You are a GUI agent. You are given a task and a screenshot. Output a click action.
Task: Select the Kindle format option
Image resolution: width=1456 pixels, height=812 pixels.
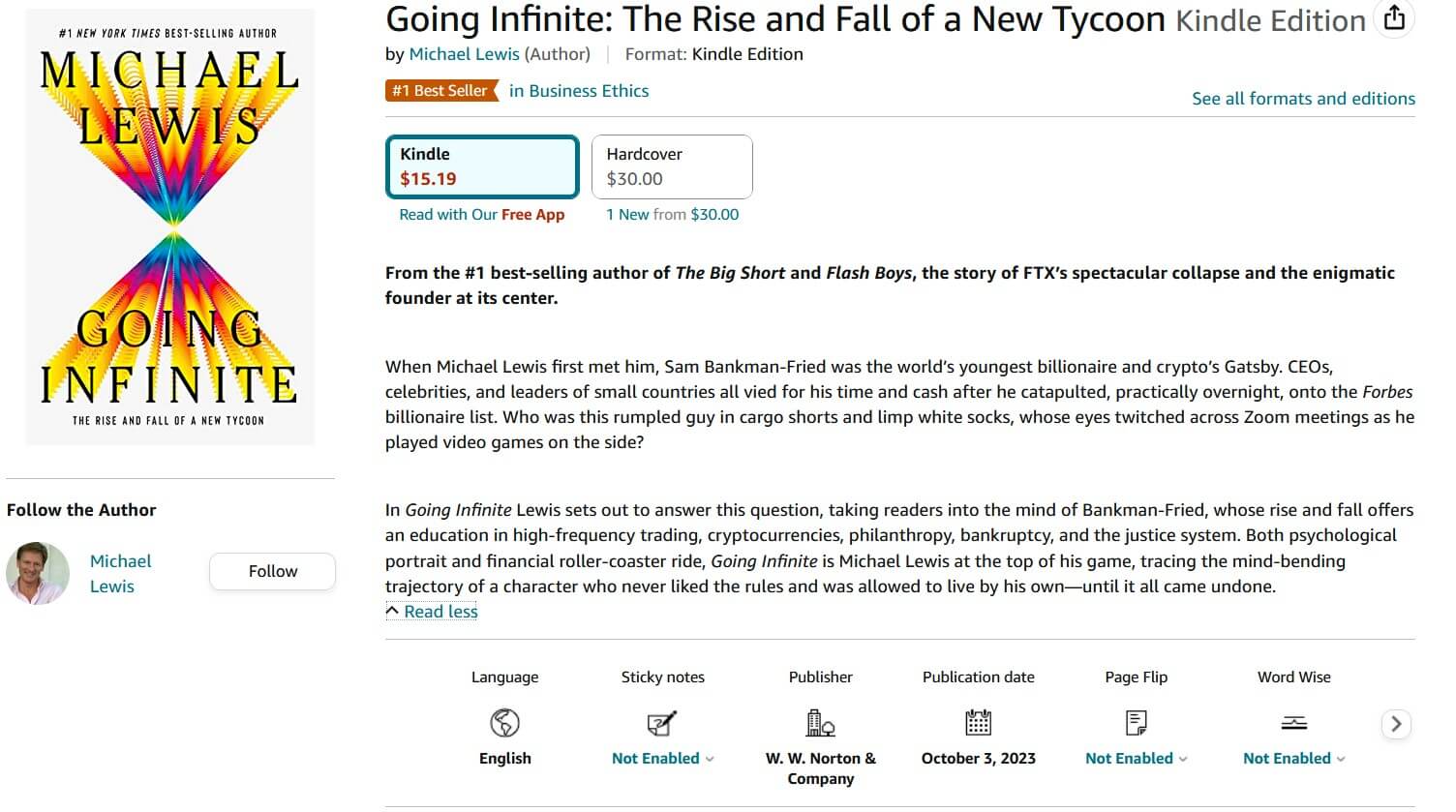[x=482, y=166]
